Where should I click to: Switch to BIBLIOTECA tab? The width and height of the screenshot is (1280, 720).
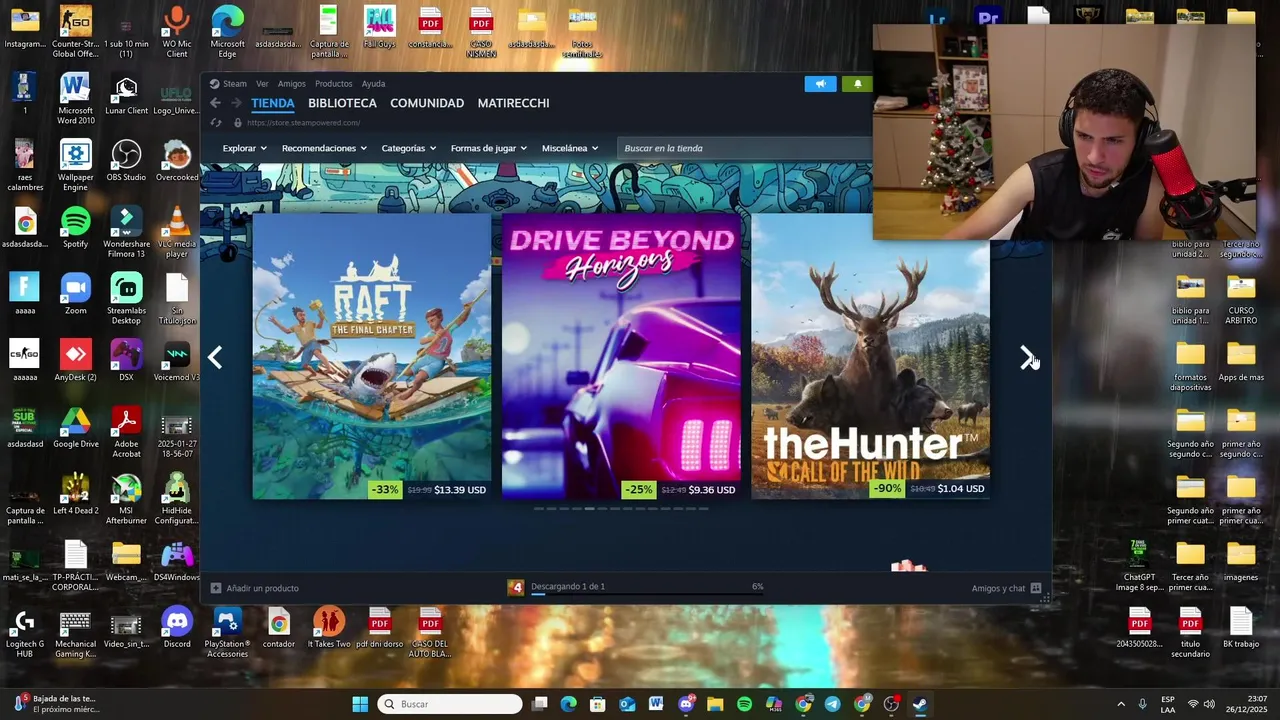pyautogui.click(x=342, y=103)
